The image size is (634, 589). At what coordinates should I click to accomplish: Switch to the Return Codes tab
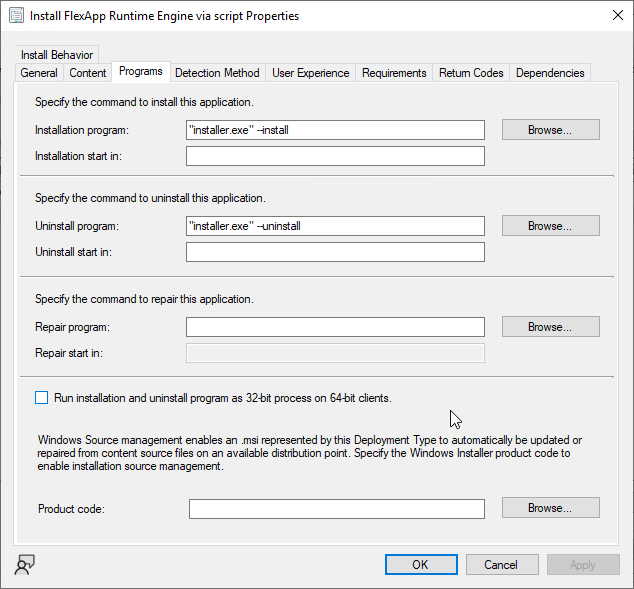coord(471,73)
